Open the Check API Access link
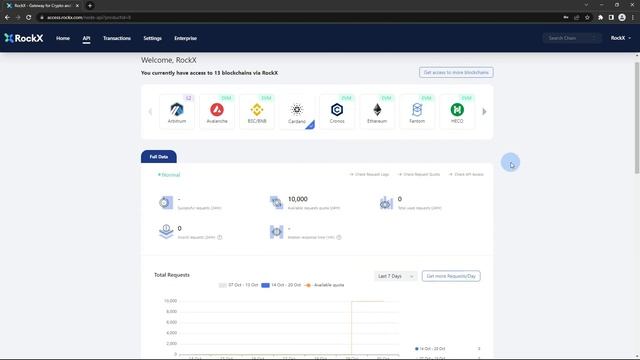 click(466, 174)
